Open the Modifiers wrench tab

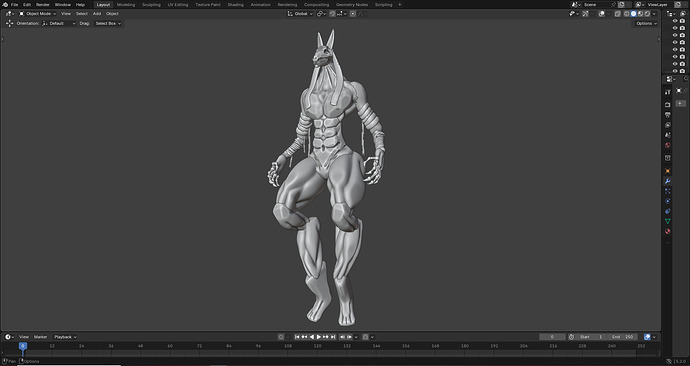tap(668, 181)
